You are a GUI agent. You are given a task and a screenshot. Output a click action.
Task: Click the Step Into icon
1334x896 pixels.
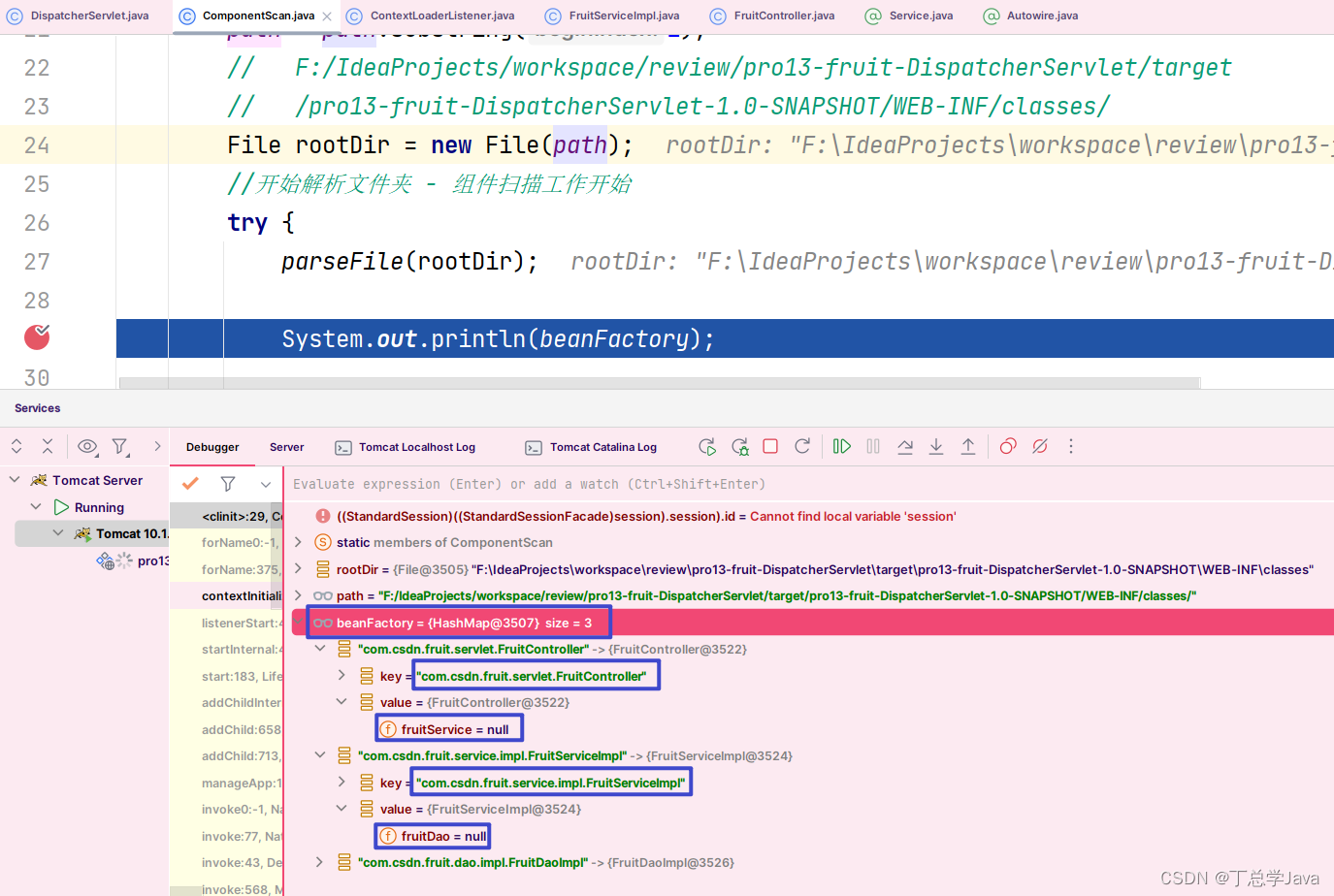click(x=936, y=446)
